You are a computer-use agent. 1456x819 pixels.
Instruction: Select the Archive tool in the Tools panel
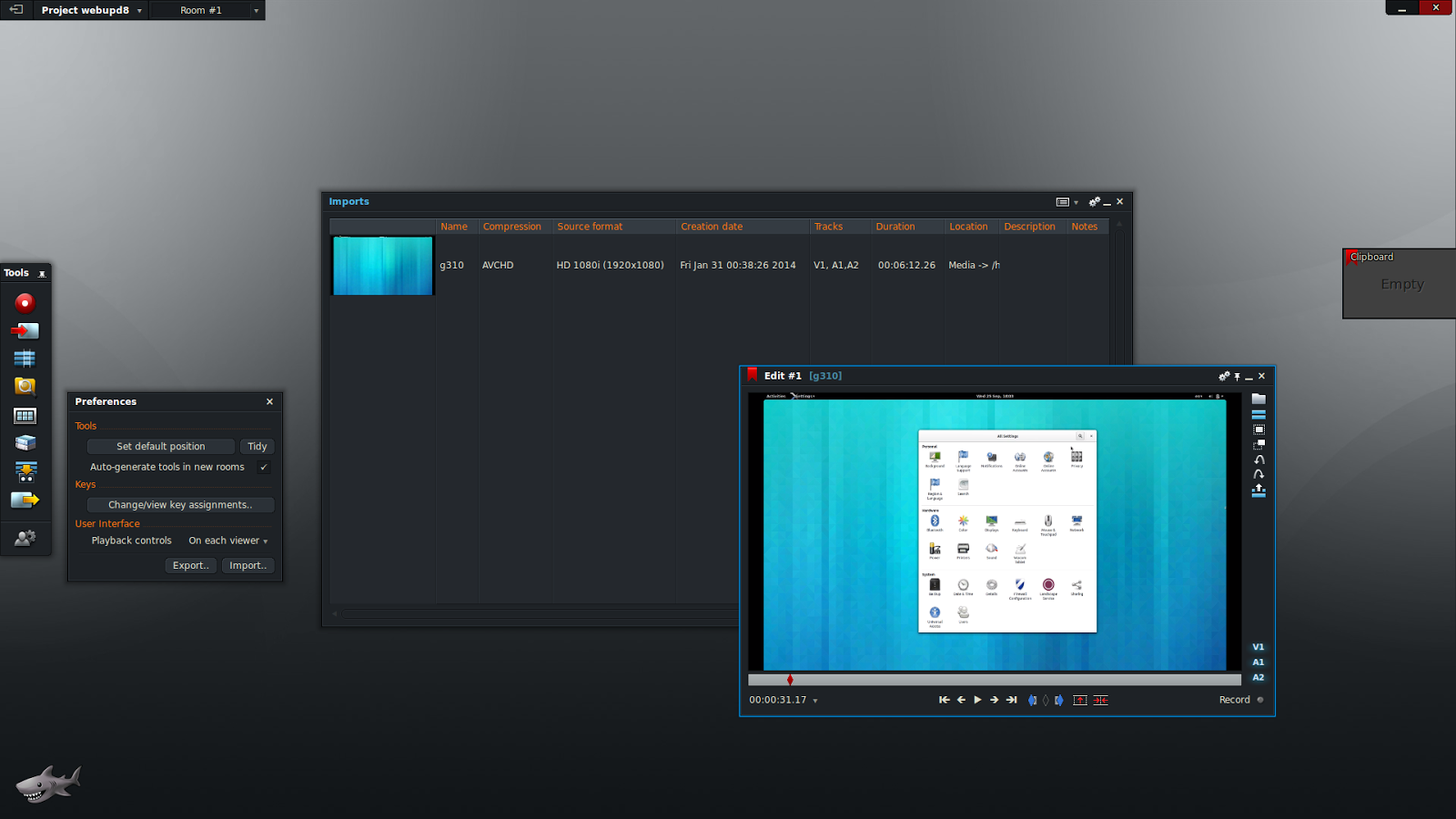25,443
